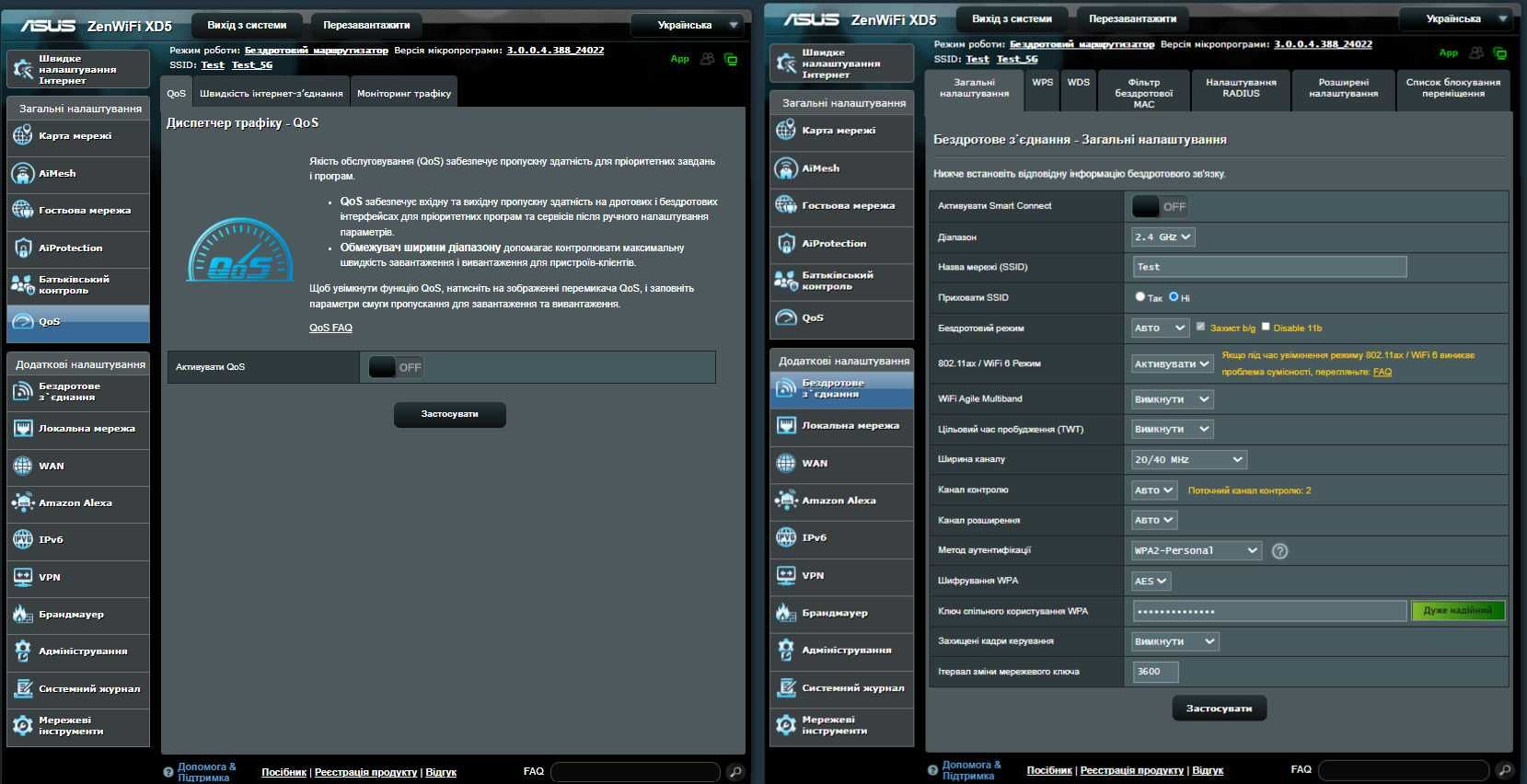Switch to Фільтр бездротової MAC tab
The height and width of the screenshot is (784, 1527).
1144,91
